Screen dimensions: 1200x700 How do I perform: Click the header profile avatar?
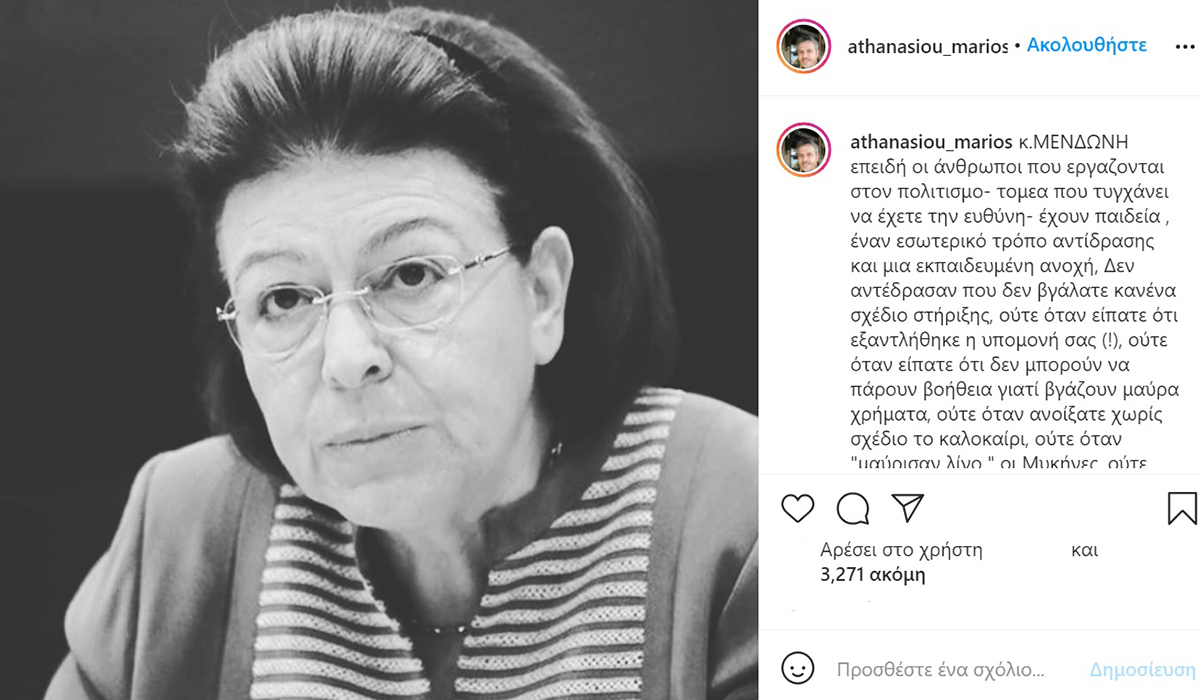(804, 46)
